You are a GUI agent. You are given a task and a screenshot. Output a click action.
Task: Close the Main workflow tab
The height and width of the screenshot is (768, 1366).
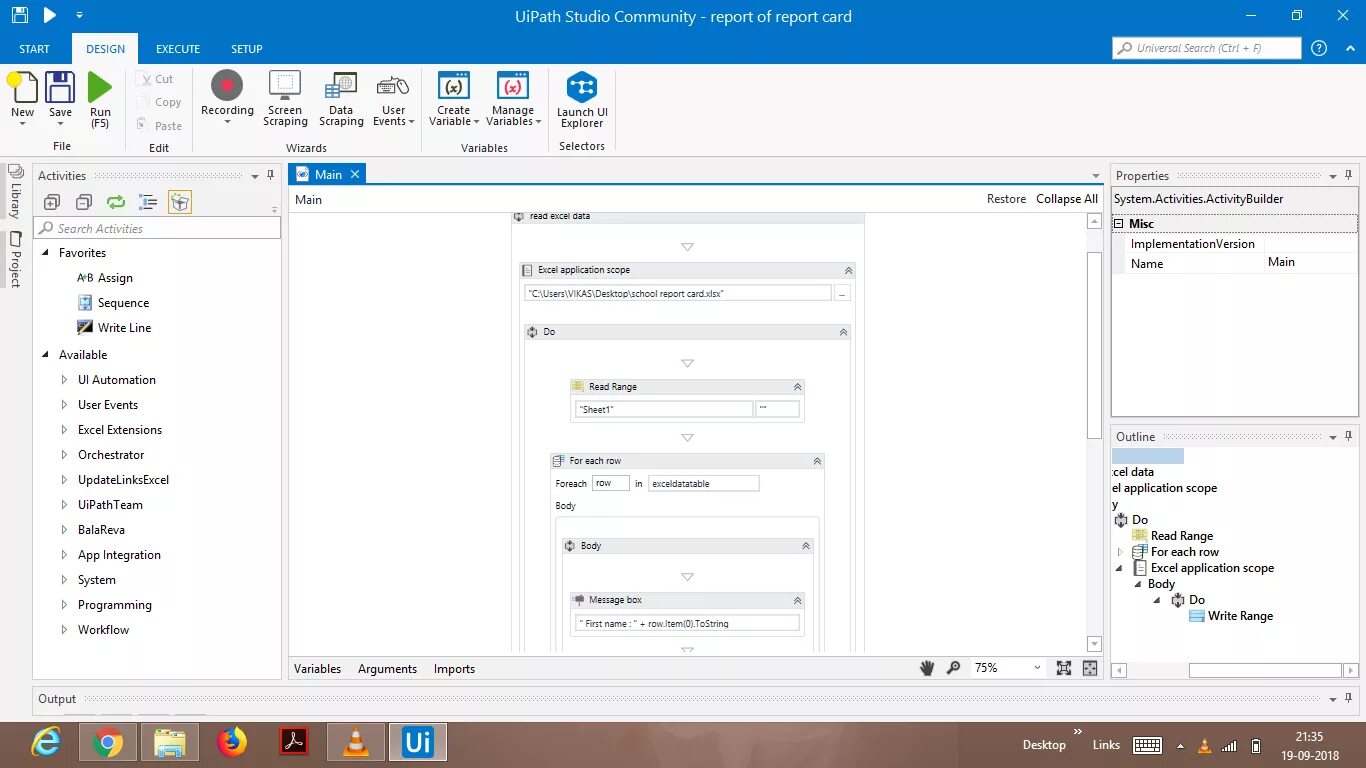tap(354, 174)
